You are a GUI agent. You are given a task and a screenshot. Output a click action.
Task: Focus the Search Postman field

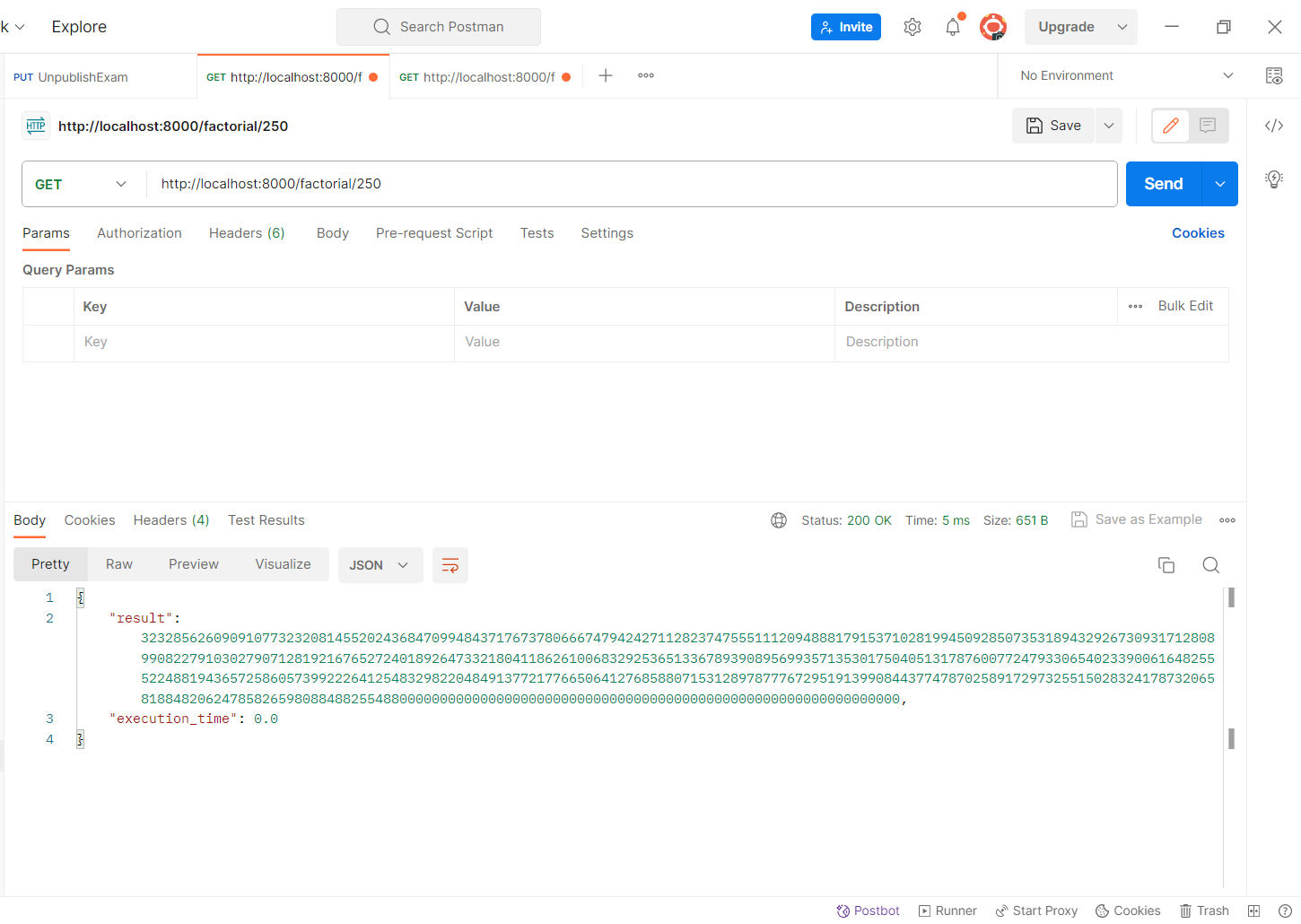coord(439,27)
